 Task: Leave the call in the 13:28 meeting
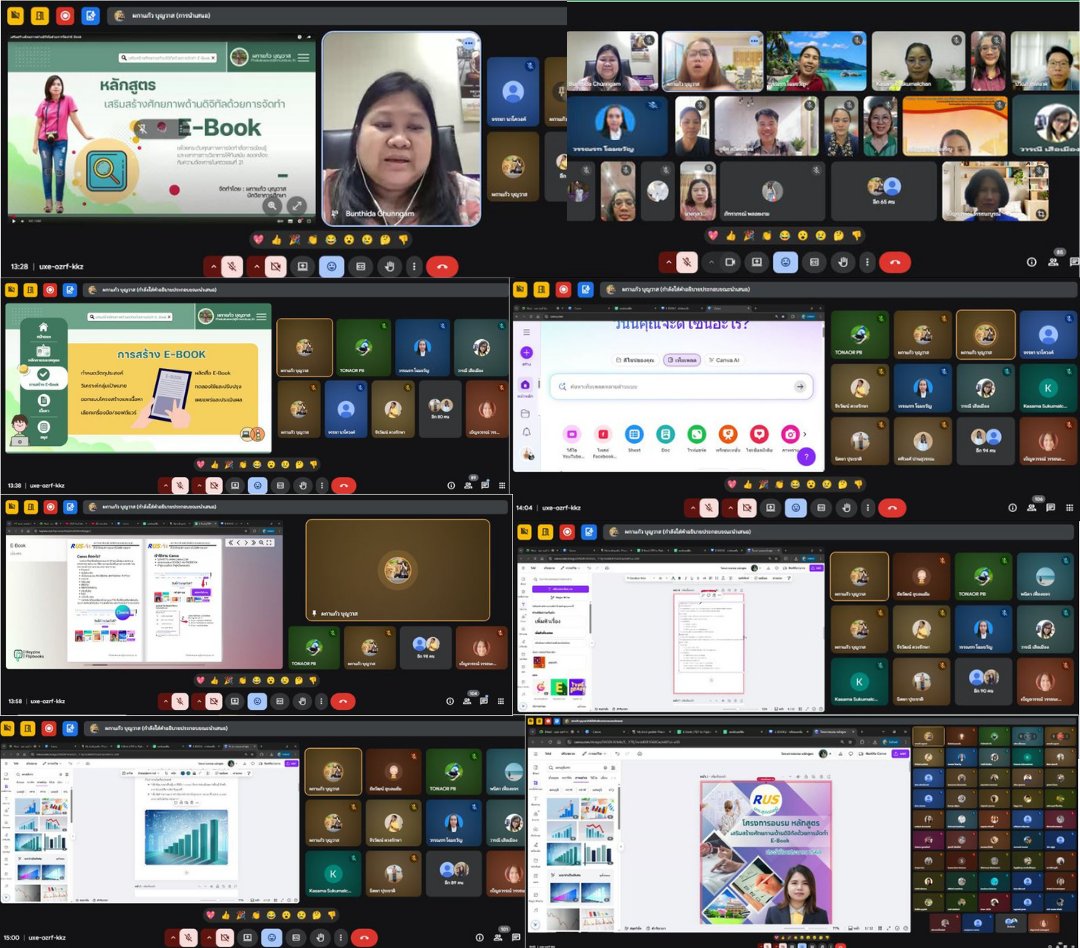(442, 266)
